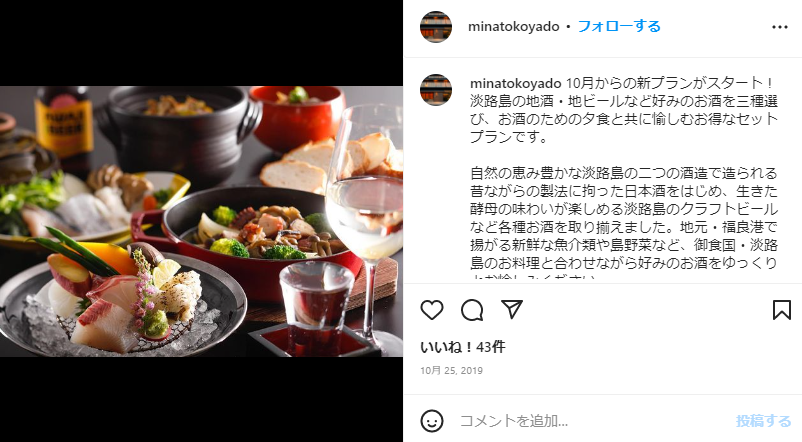Open the emoji picker smiley icon

pyautogui.click(x=432, y=421)
